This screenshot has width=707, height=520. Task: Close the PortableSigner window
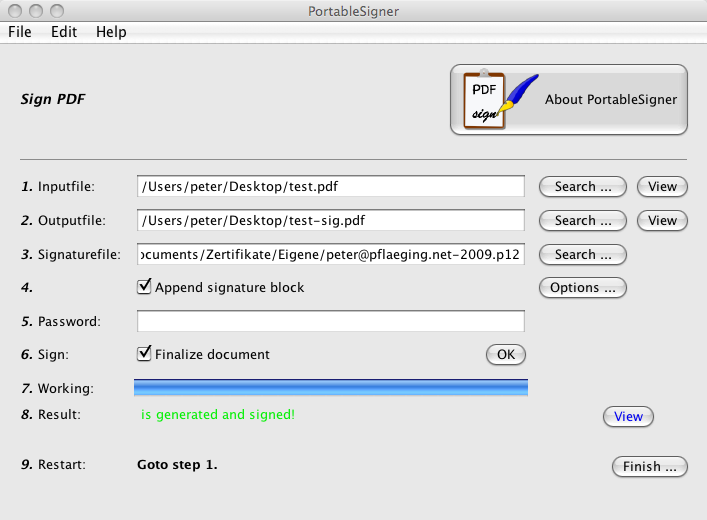tap(15, 10)
